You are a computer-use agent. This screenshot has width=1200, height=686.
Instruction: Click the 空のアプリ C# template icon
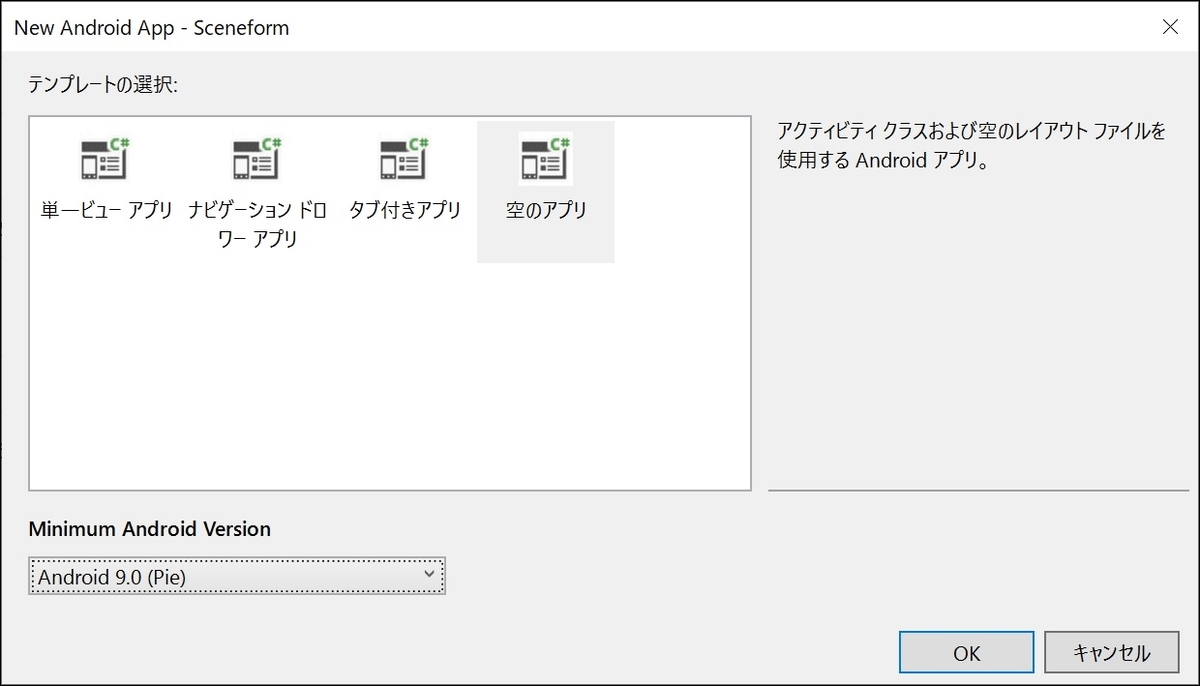(x=545, y=158)
